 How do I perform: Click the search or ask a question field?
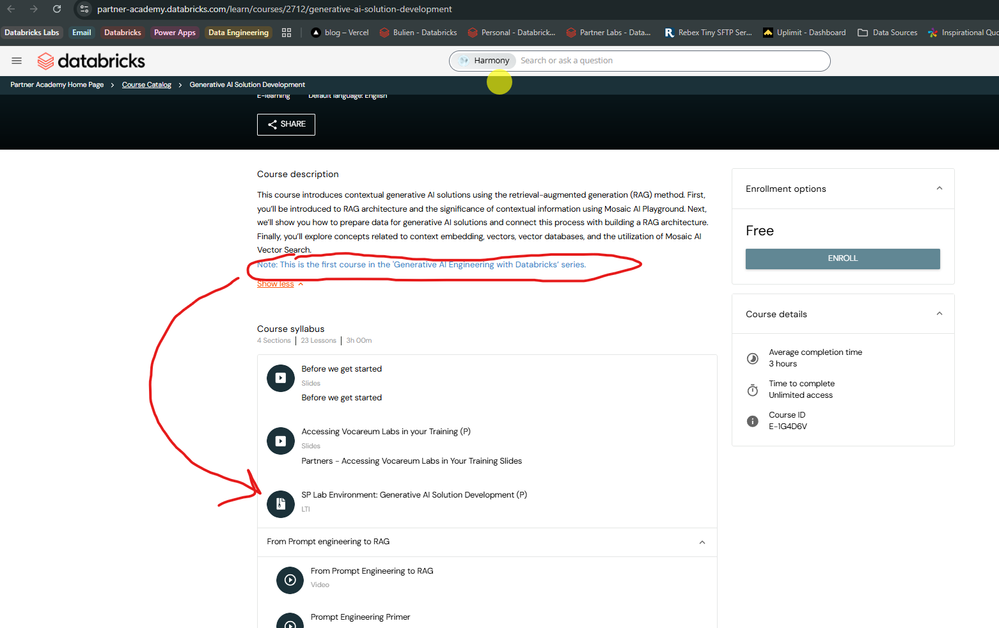point(670,61)
